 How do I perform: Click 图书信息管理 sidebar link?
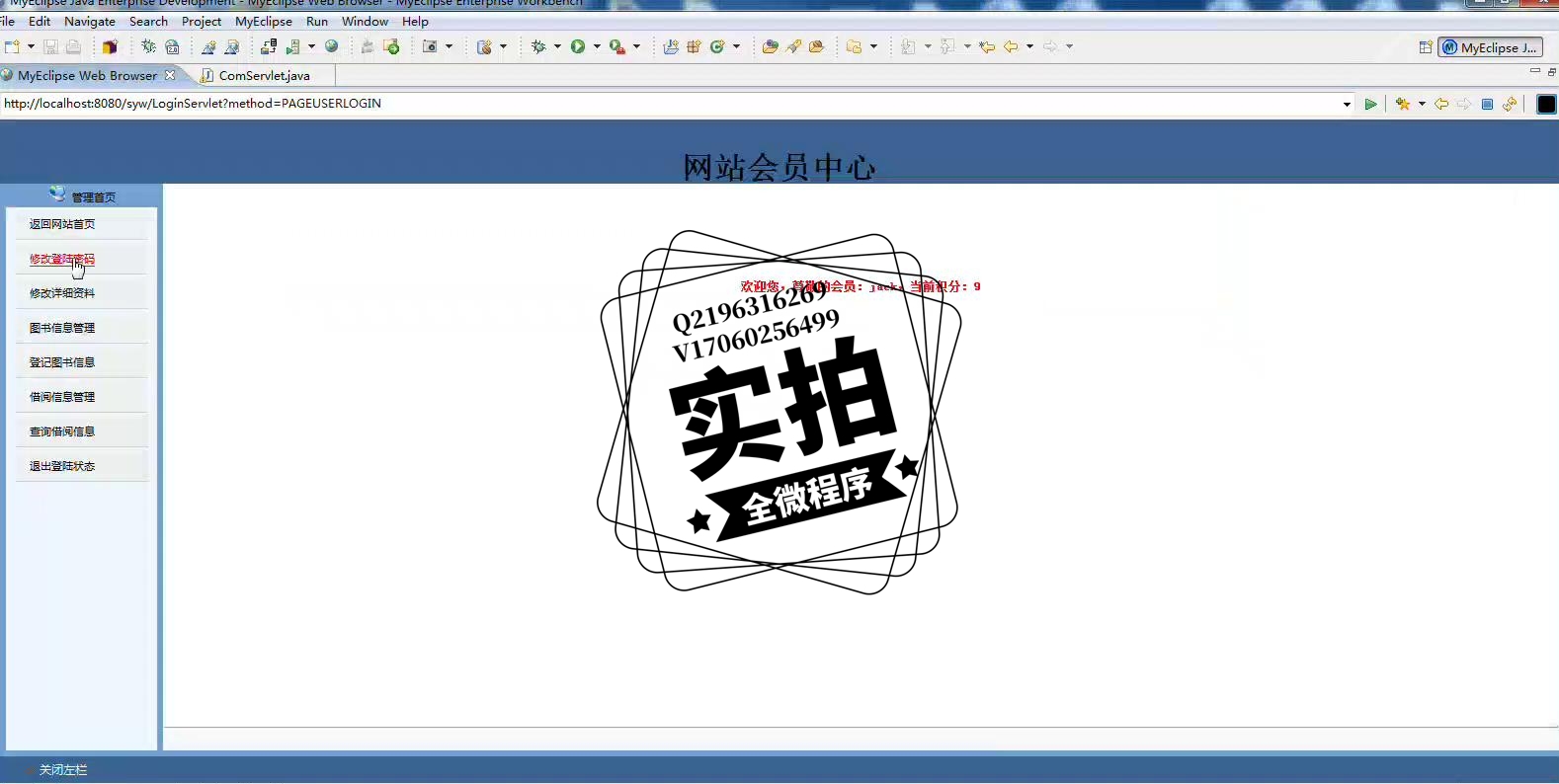pos(62,328)
